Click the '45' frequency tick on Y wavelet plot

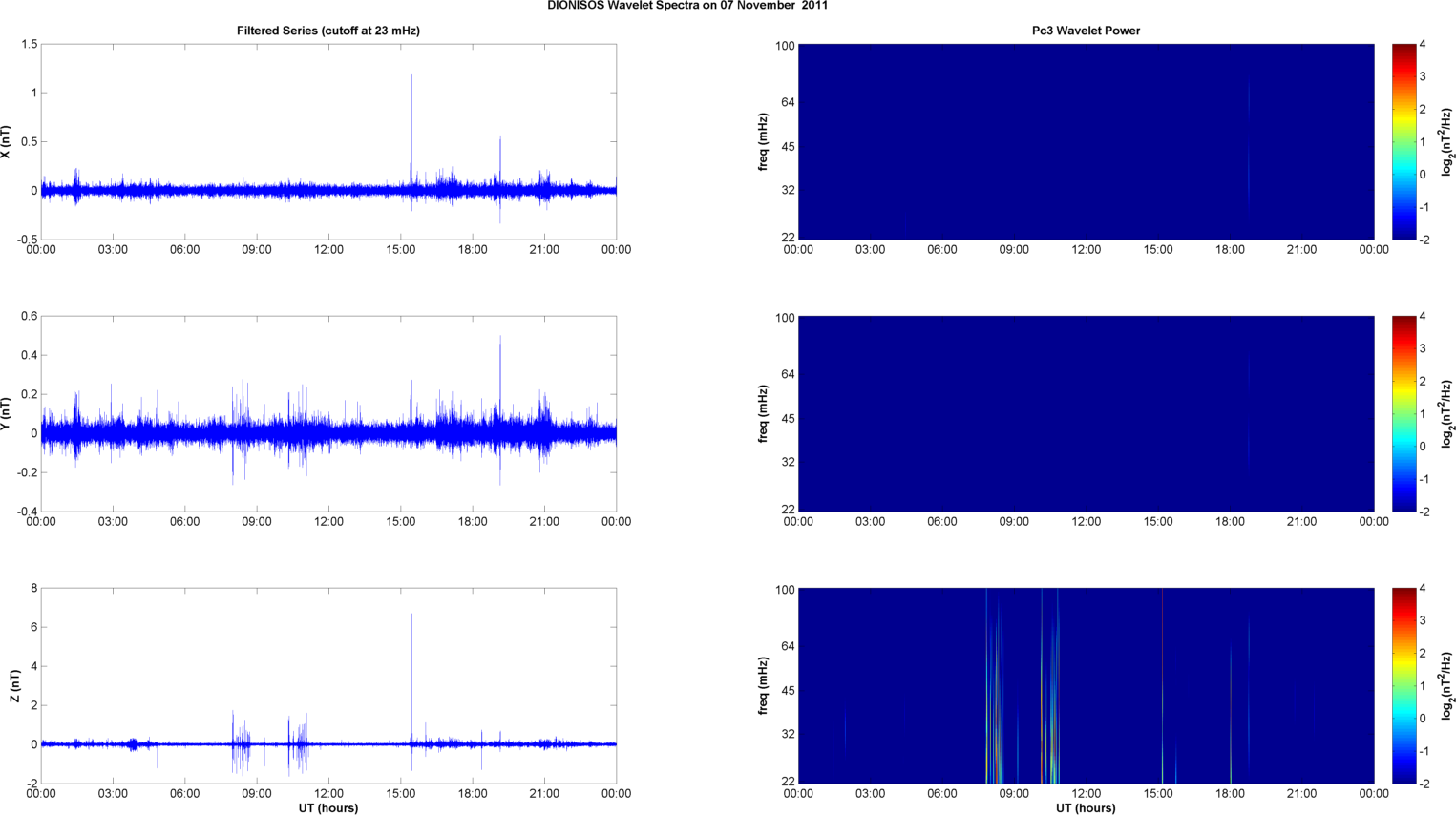pos(788,419)
